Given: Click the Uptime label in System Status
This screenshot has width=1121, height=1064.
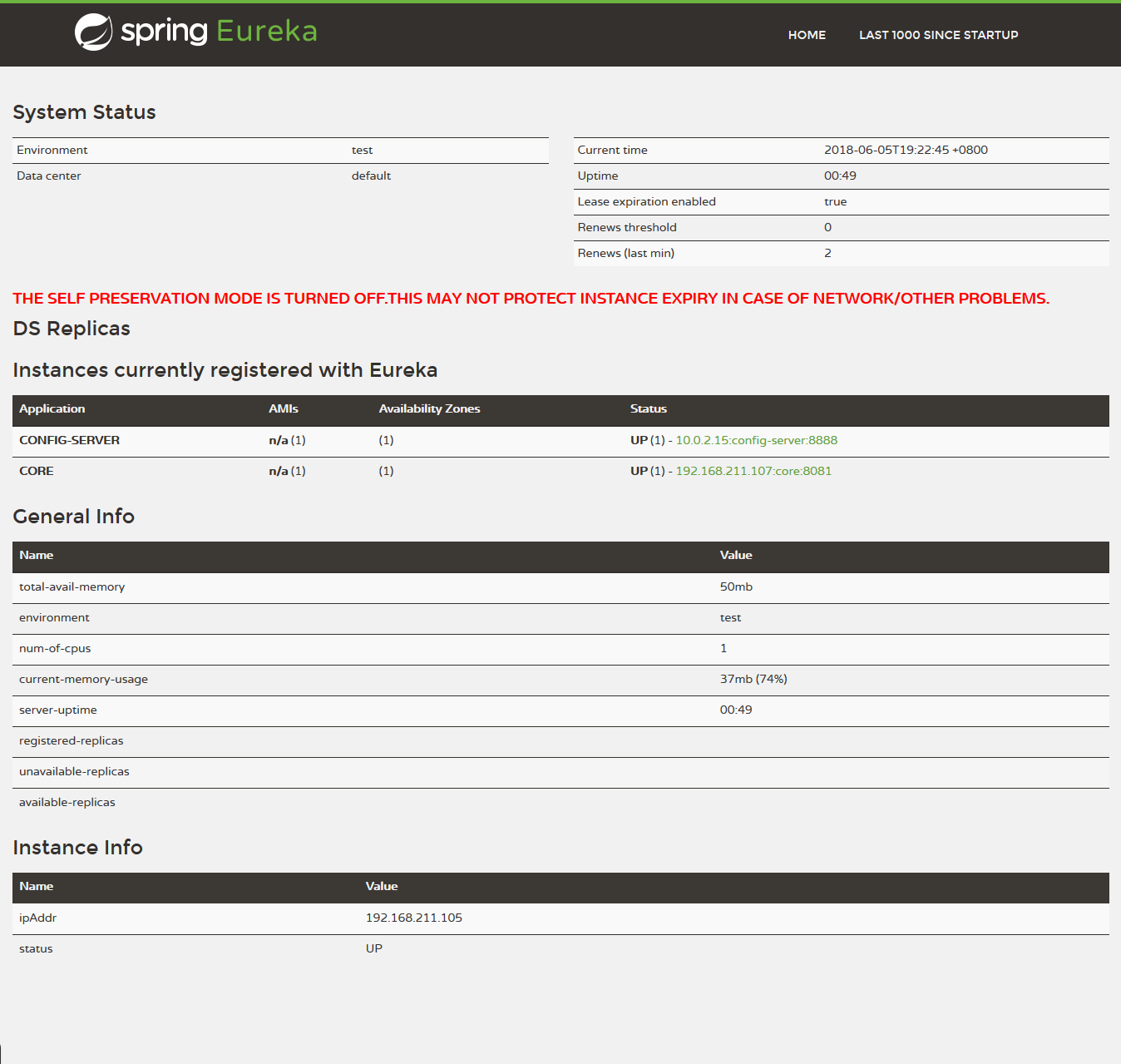Looking at the screenshot, I should pyautogui.click(x=597, y=176).
